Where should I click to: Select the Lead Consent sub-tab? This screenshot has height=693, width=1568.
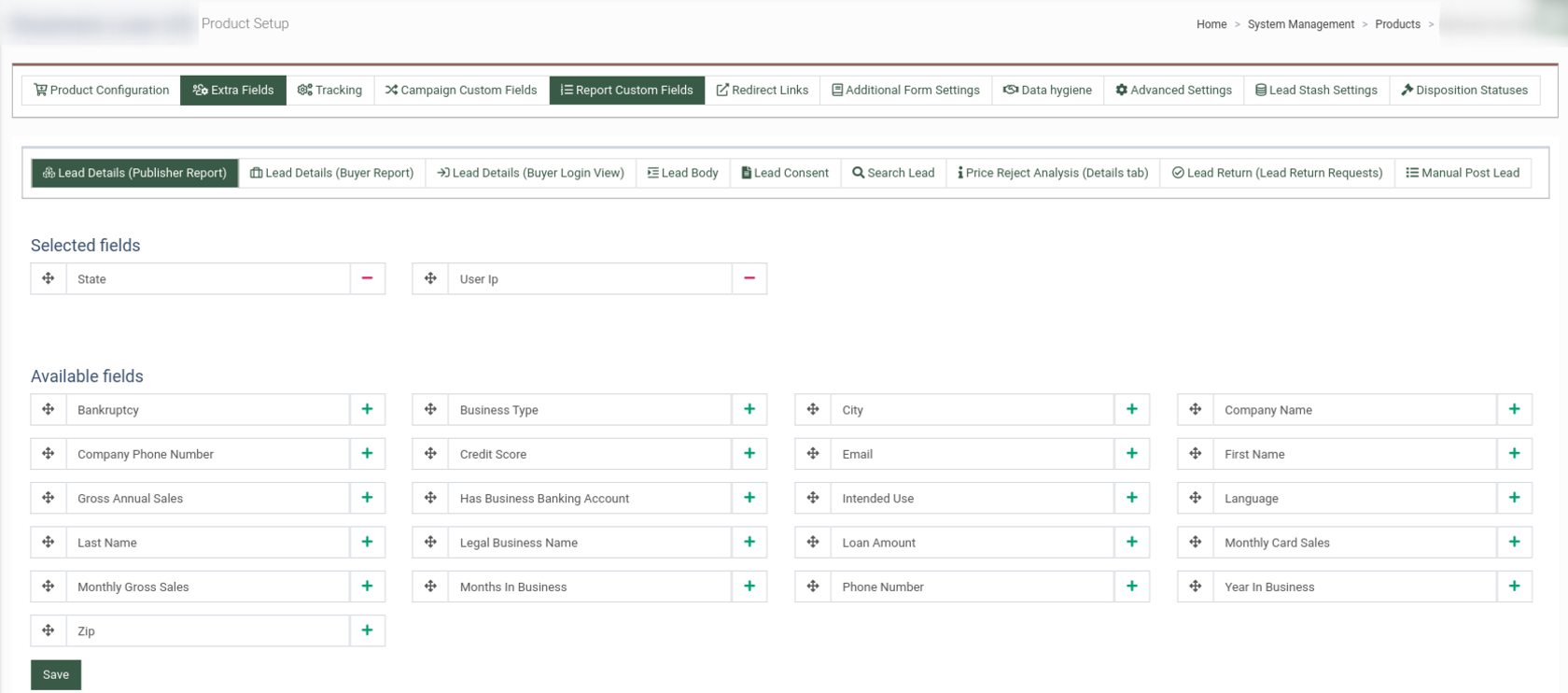pyautogui.click(x=784, y=173)
